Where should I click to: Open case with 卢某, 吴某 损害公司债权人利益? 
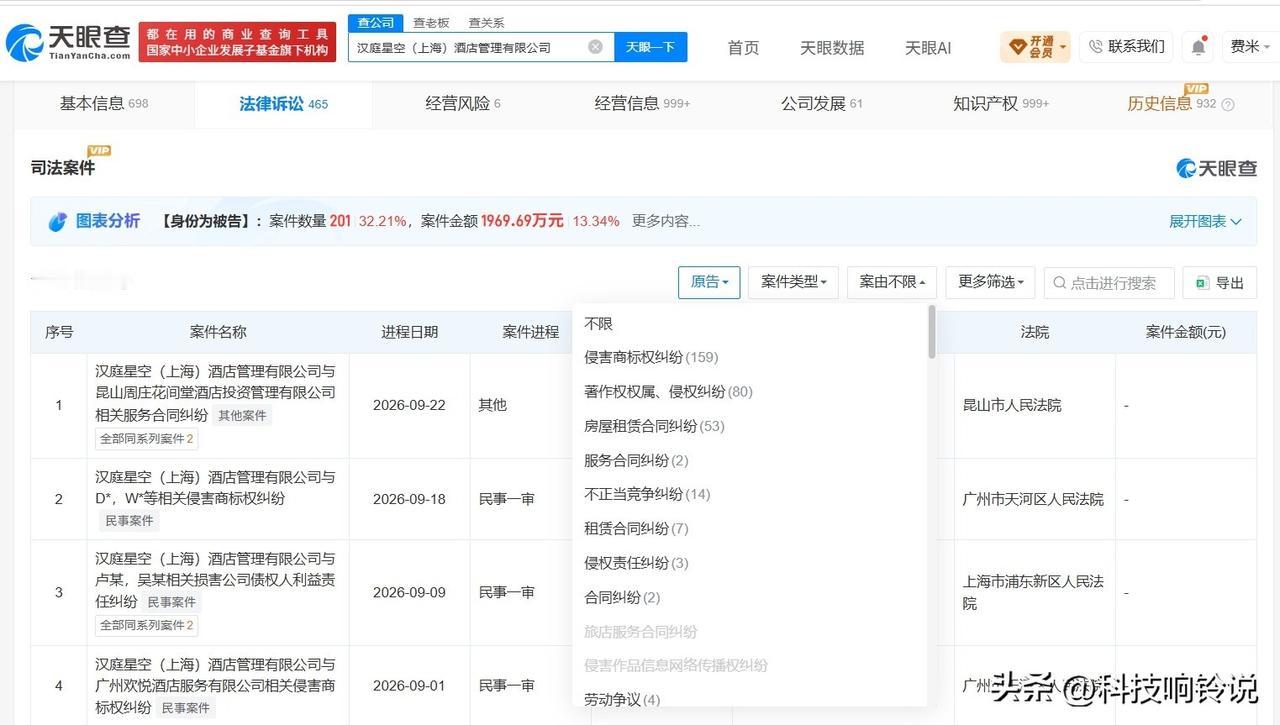pyautogui.click(x=215, y=580)
